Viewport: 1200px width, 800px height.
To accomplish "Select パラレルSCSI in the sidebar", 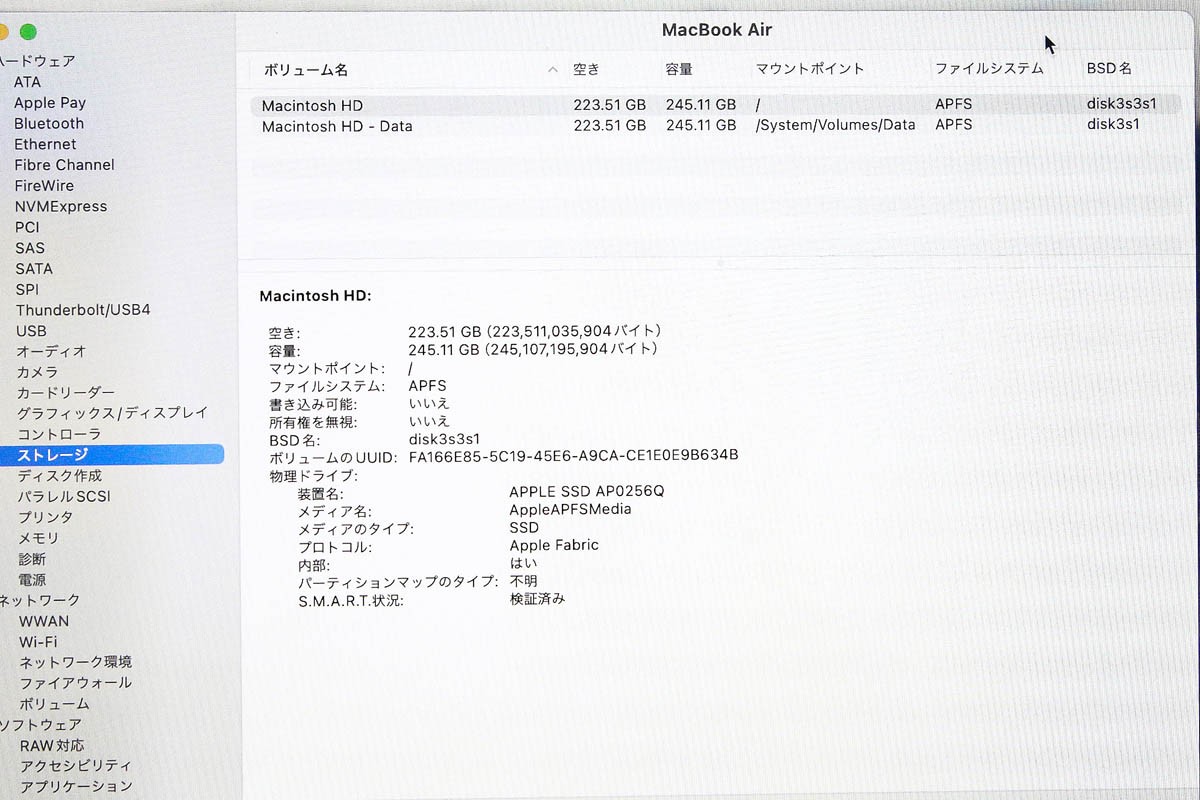I will (x=64, y=497).
